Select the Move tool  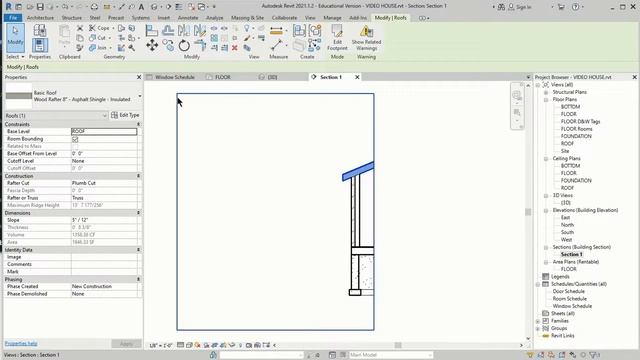pyautogui.click(x=152, y=45)
